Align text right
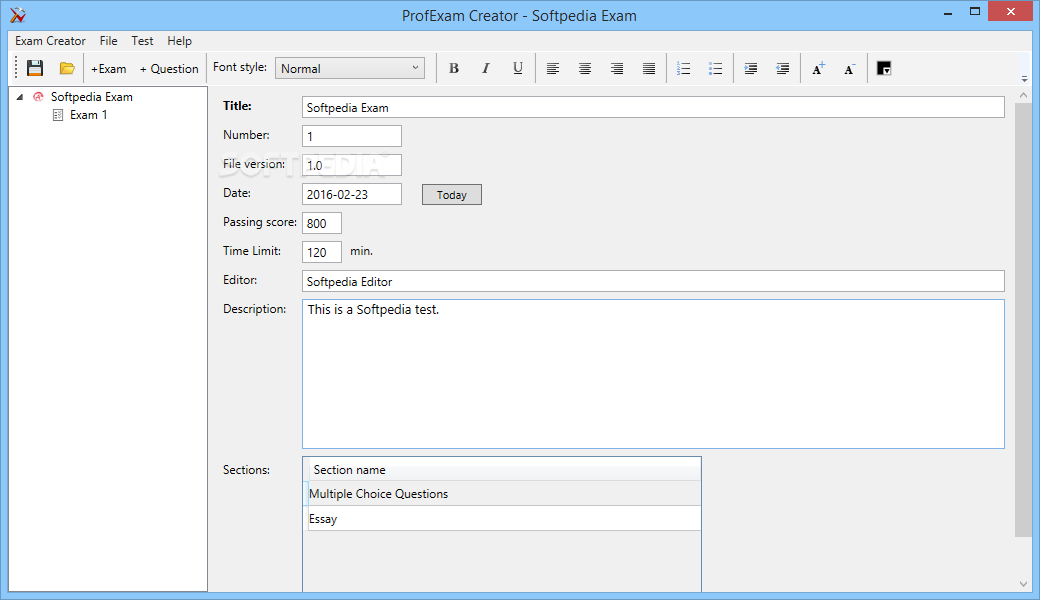The image size is (1040, 600). [x=617, y=68]
